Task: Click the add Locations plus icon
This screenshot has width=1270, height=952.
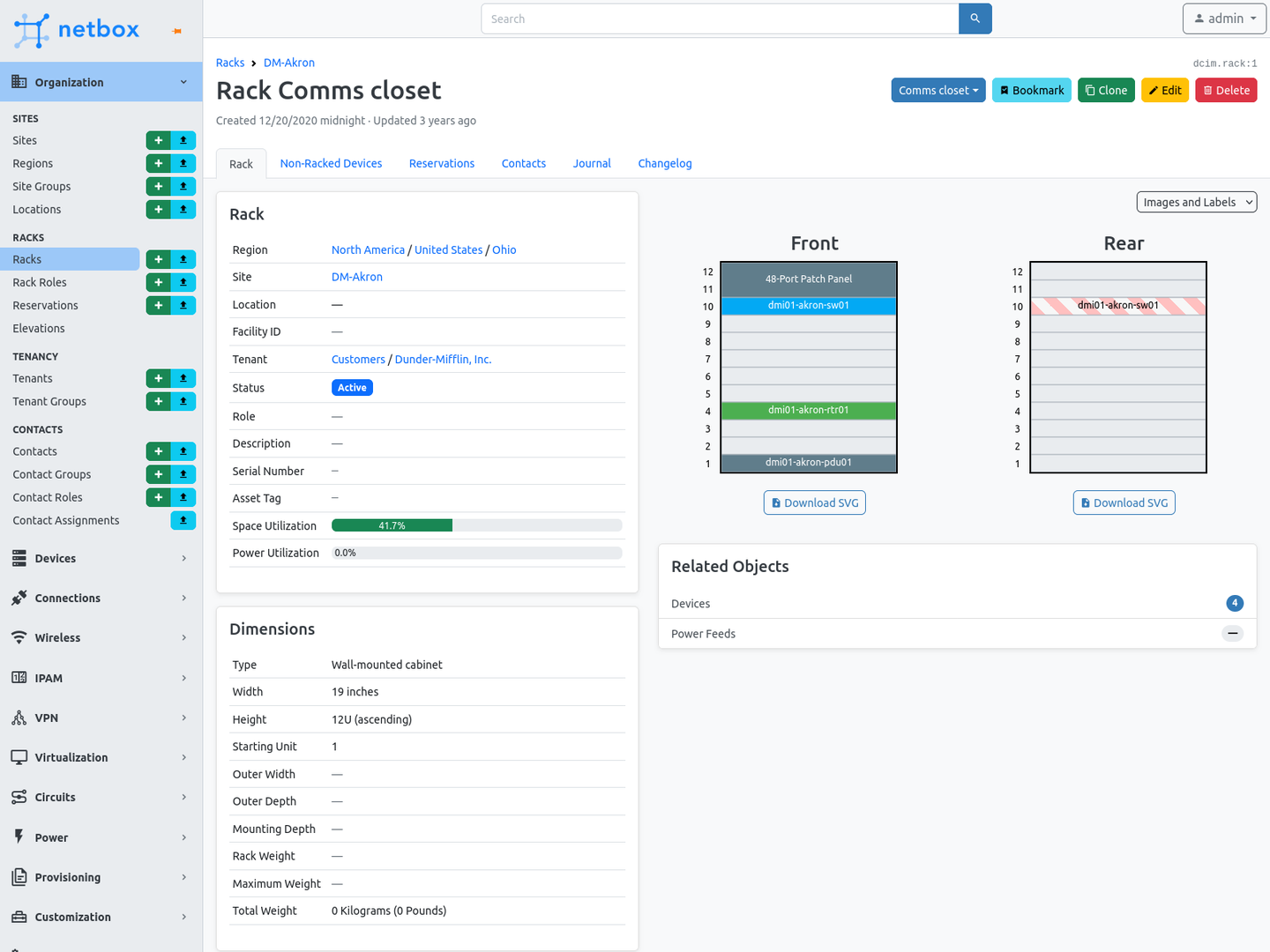Action: [158, 209]
